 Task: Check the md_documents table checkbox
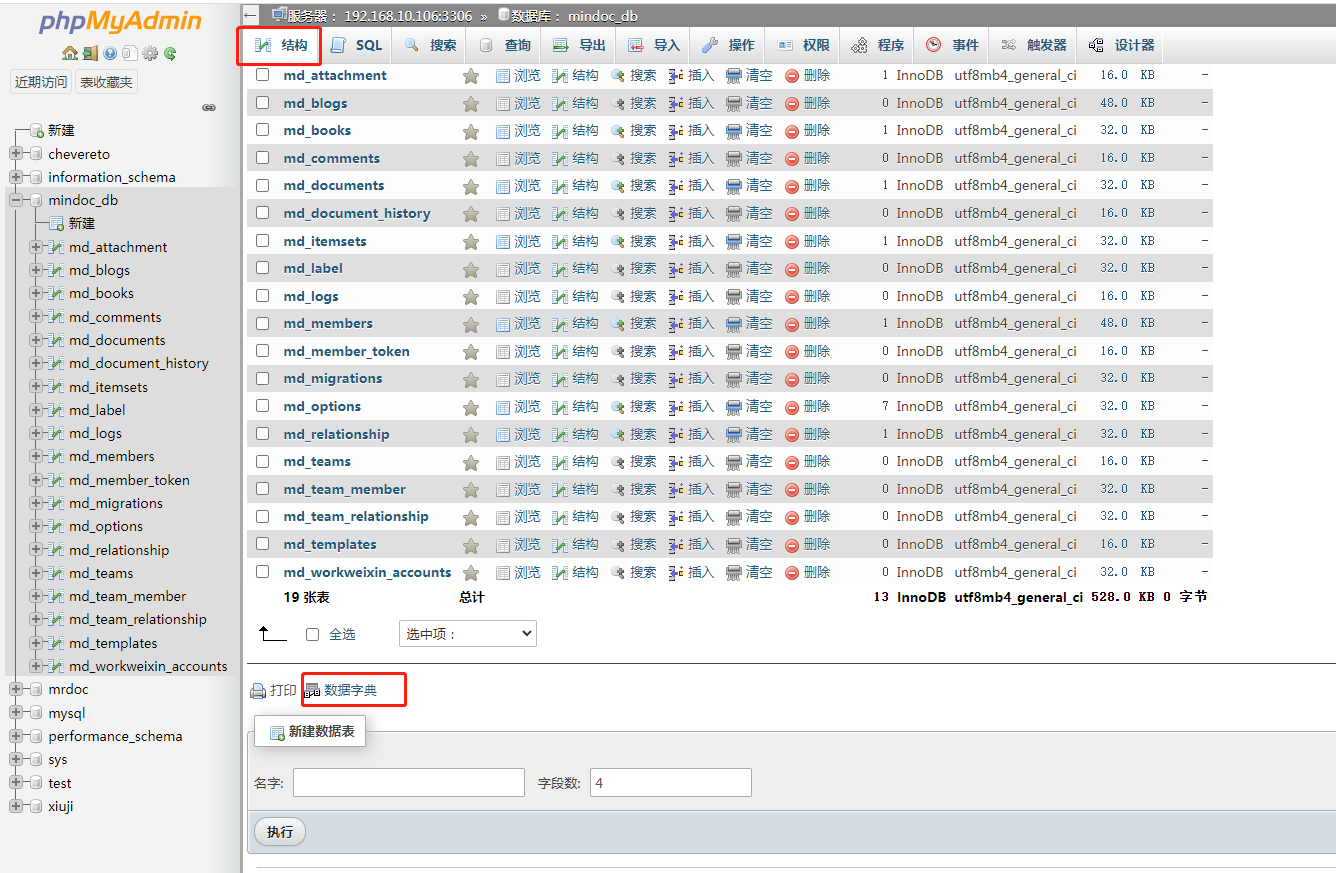263,185
